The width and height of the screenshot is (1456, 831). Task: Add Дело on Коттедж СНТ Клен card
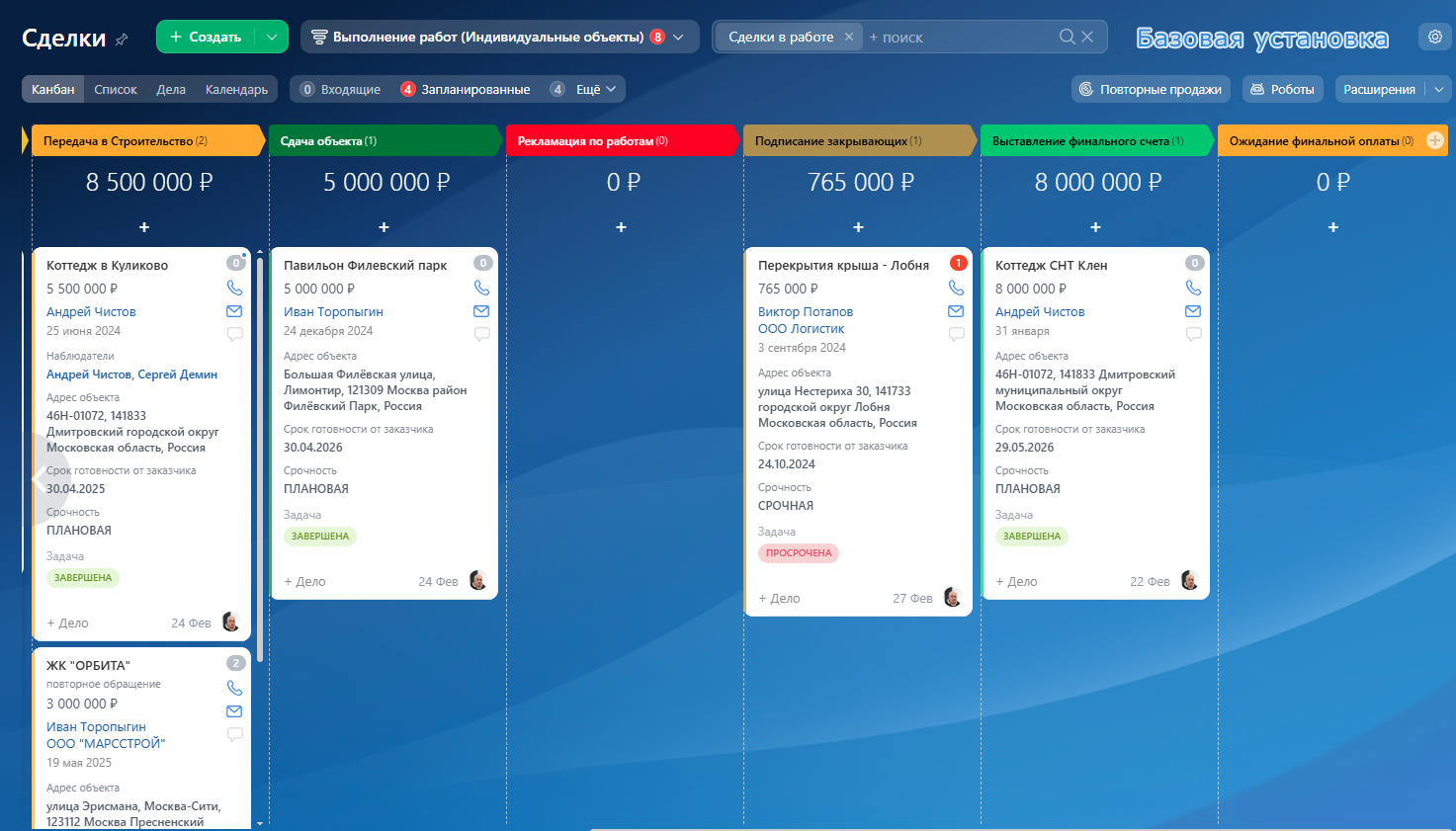[x=1016, y=581]
